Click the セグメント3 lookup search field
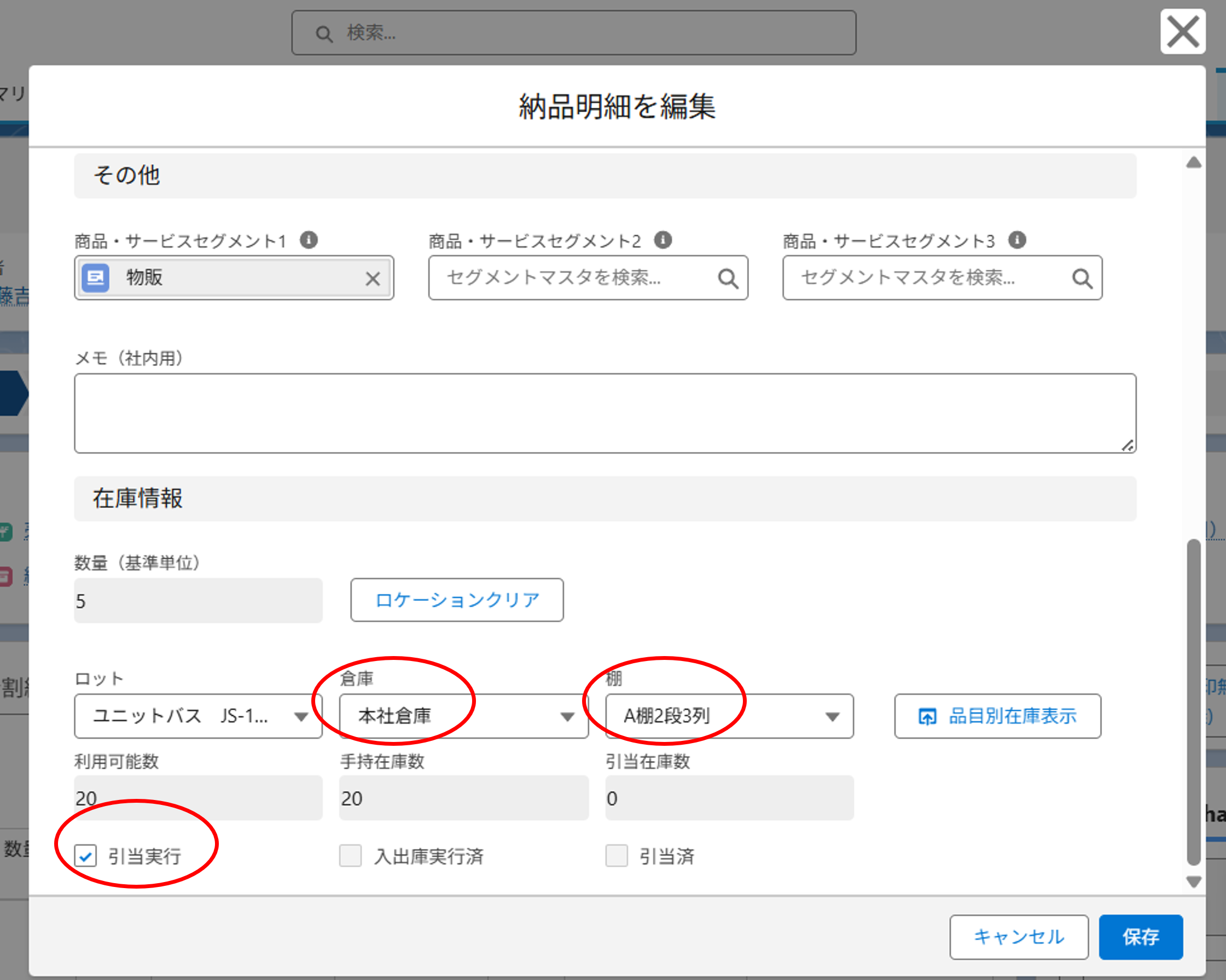This screenshot has width=1226, height=980. [x=943, y=278]
